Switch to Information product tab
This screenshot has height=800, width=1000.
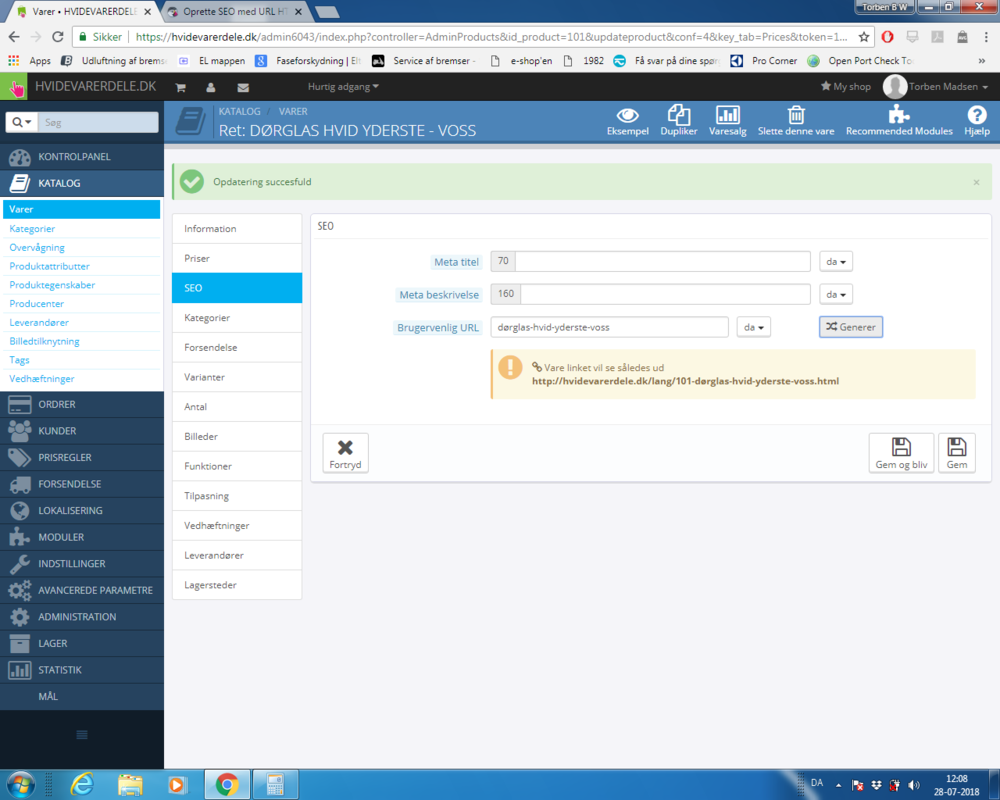[x=237, y=228]
